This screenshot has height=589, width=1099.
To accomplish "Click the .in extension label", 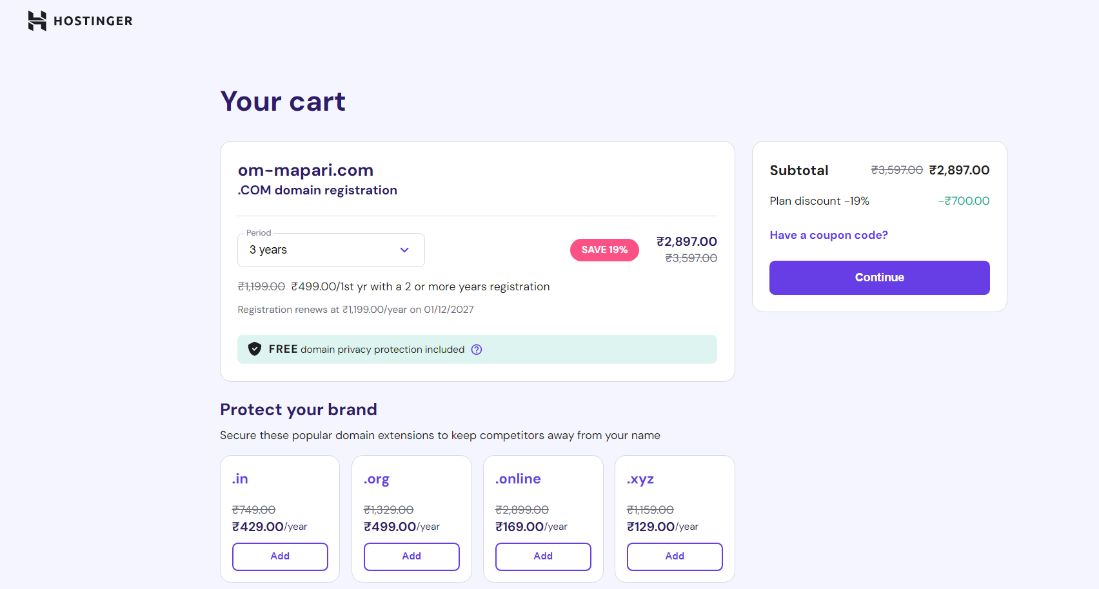I will (x=240, y=478).
